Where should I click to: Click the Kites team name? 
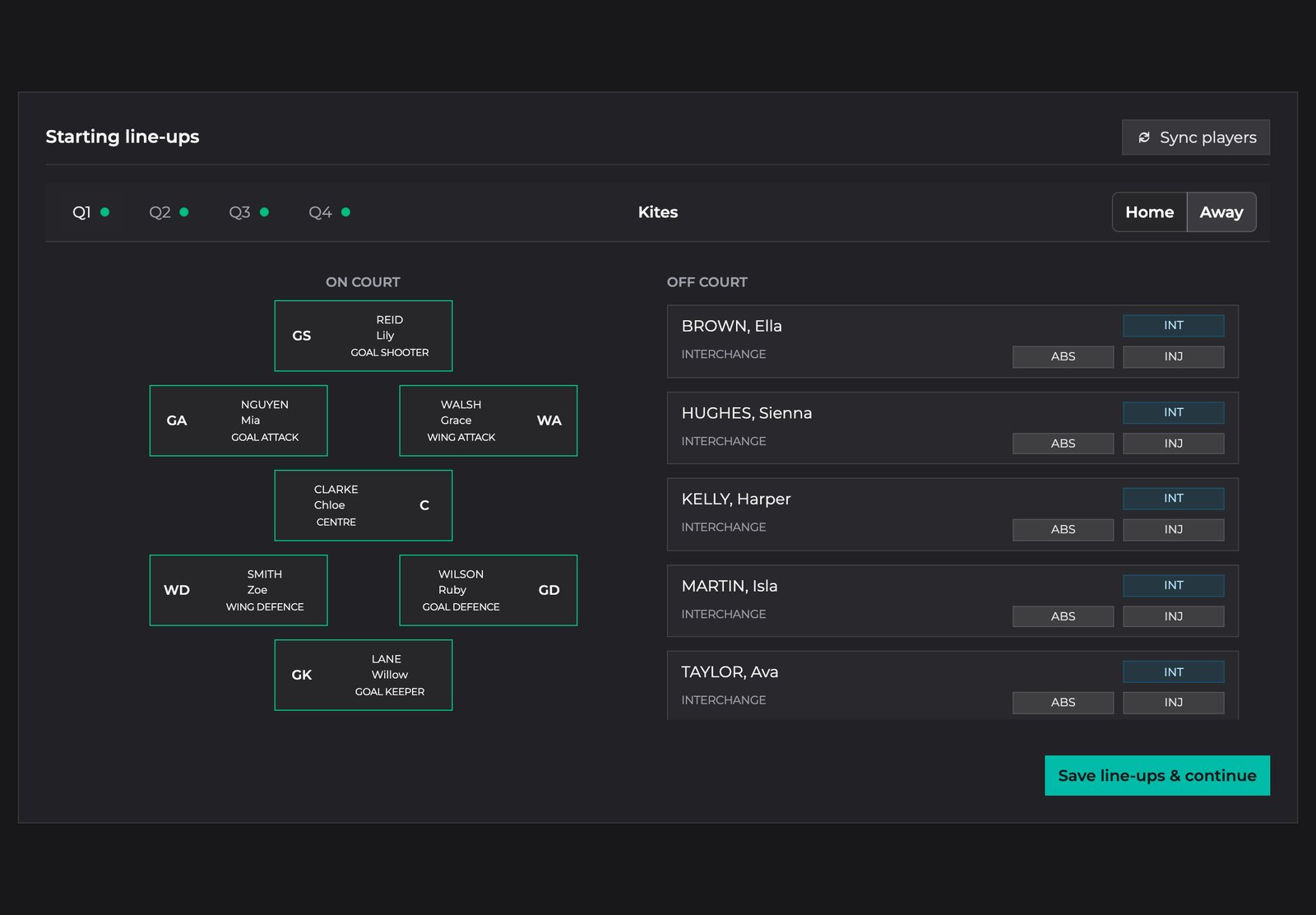pos(658,212)
